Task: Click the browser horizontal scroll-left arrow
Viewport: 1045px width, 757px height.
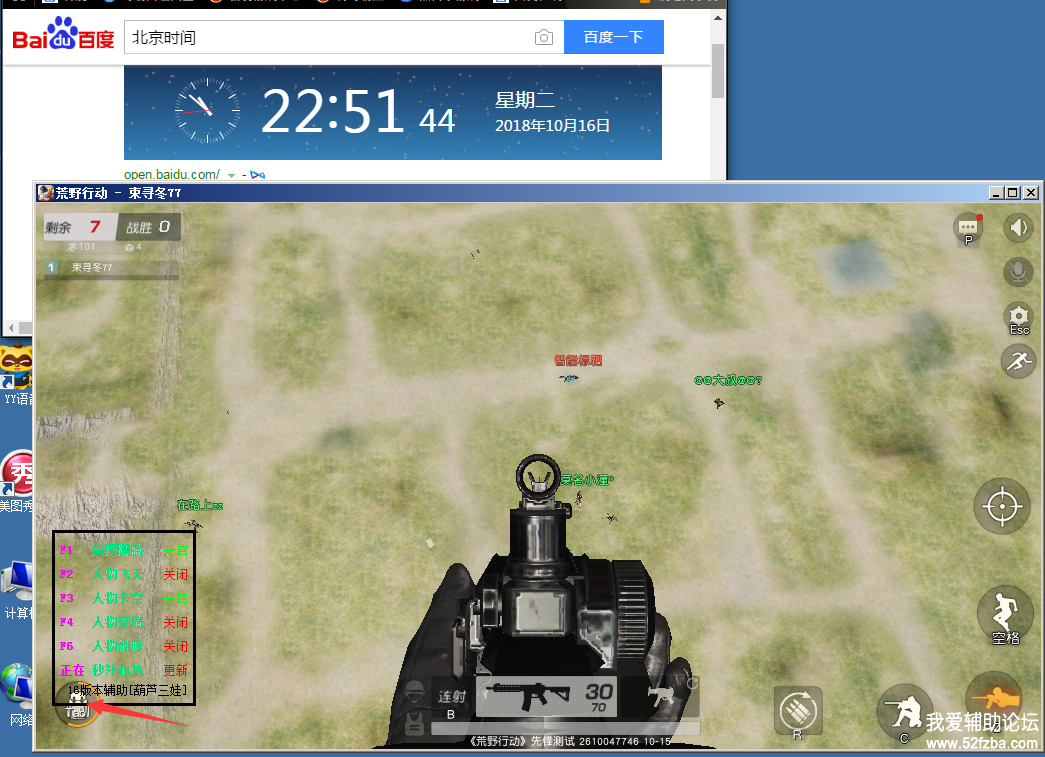Action: pyautogui.click(x=11, y=328)
